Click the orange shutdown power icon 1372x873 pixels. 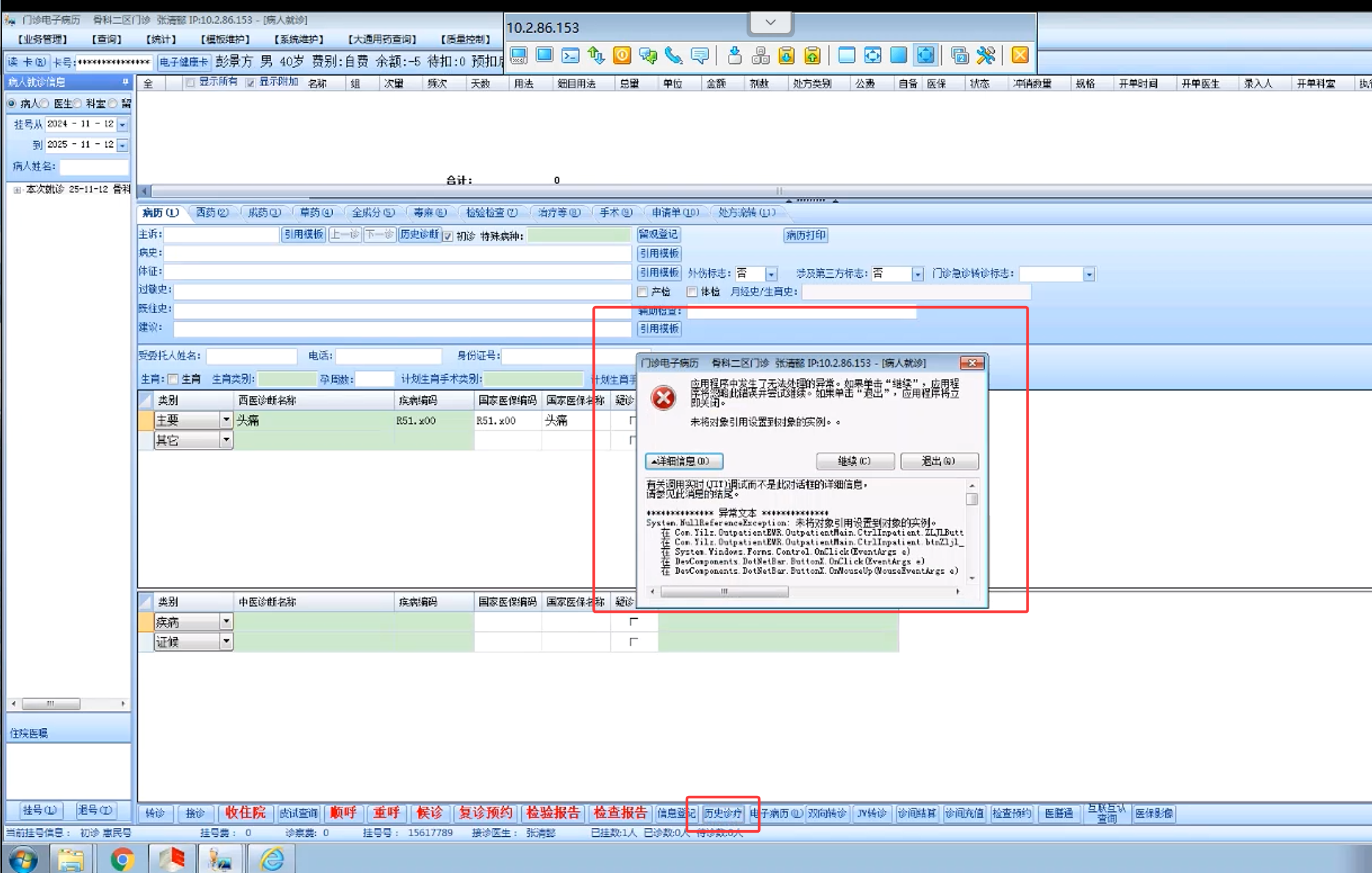[622, 56]
